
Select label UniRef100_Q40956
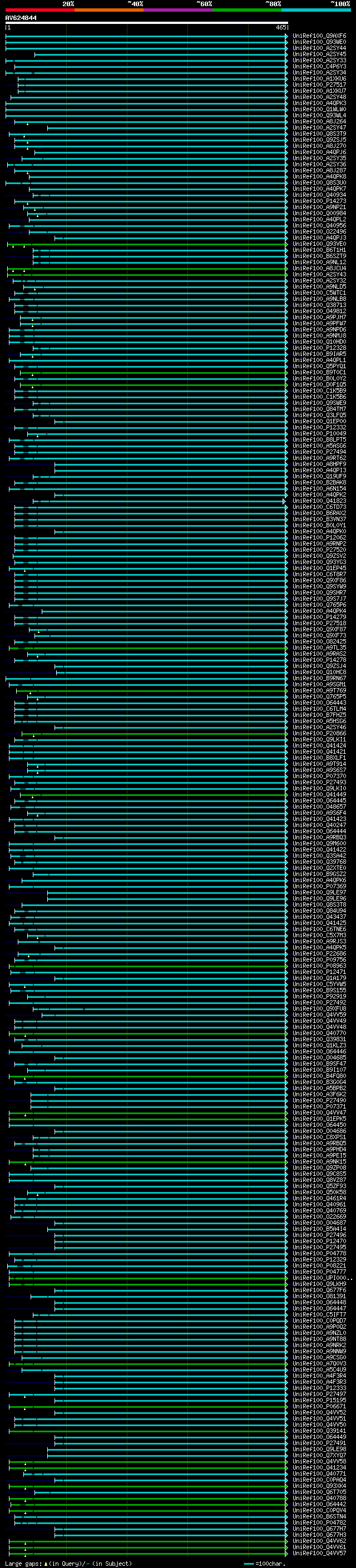pos(319,226)
